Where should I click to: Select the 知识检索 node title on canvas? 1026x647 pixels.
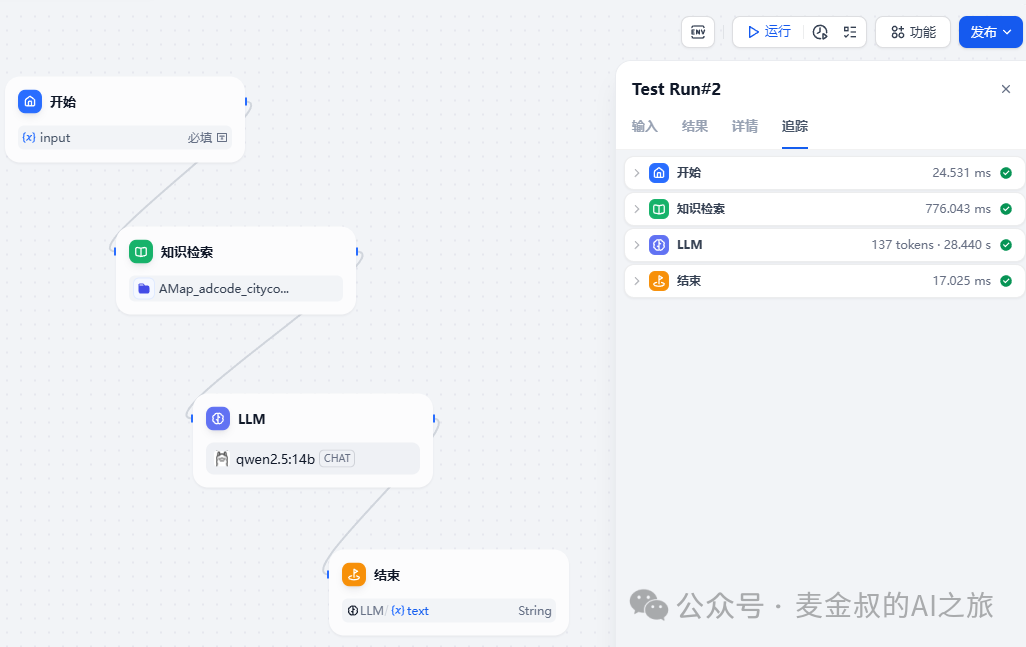186,252
